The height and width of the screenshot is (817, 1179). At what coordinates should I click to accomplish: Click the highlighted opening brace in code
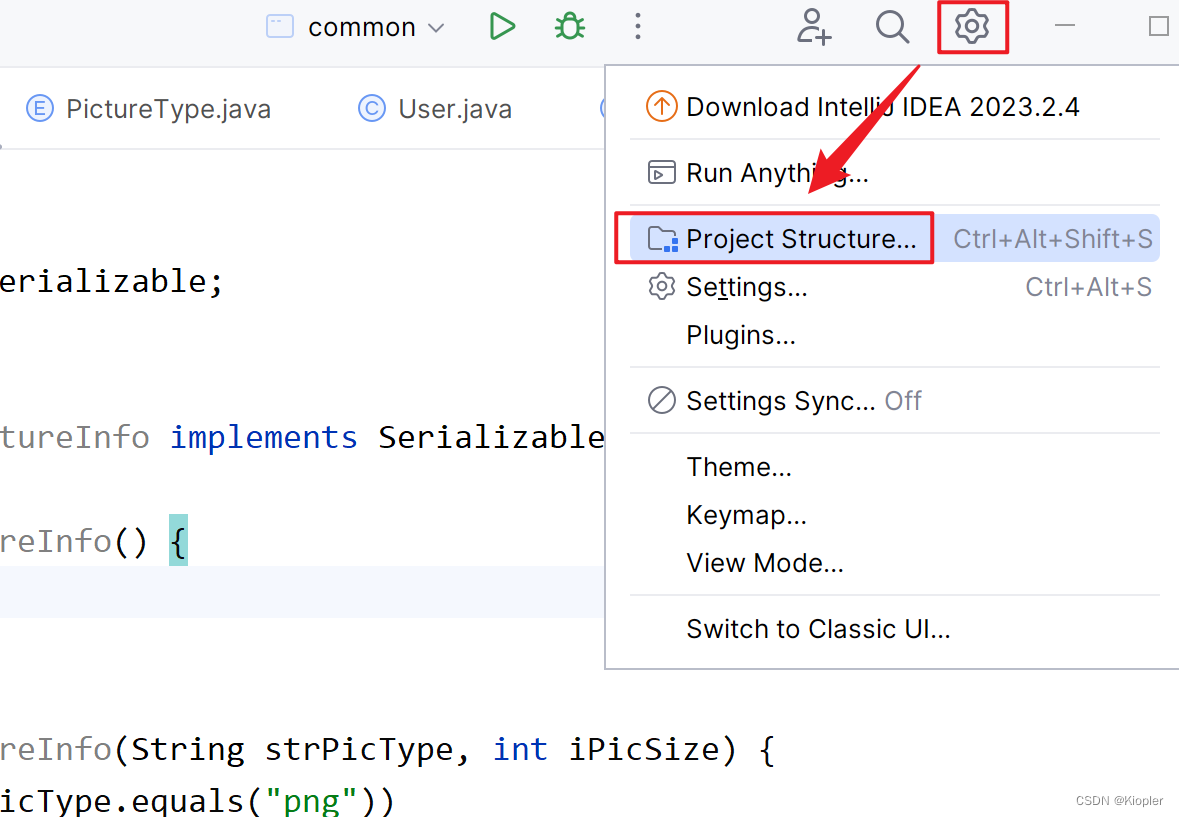(x=178, y=540)
